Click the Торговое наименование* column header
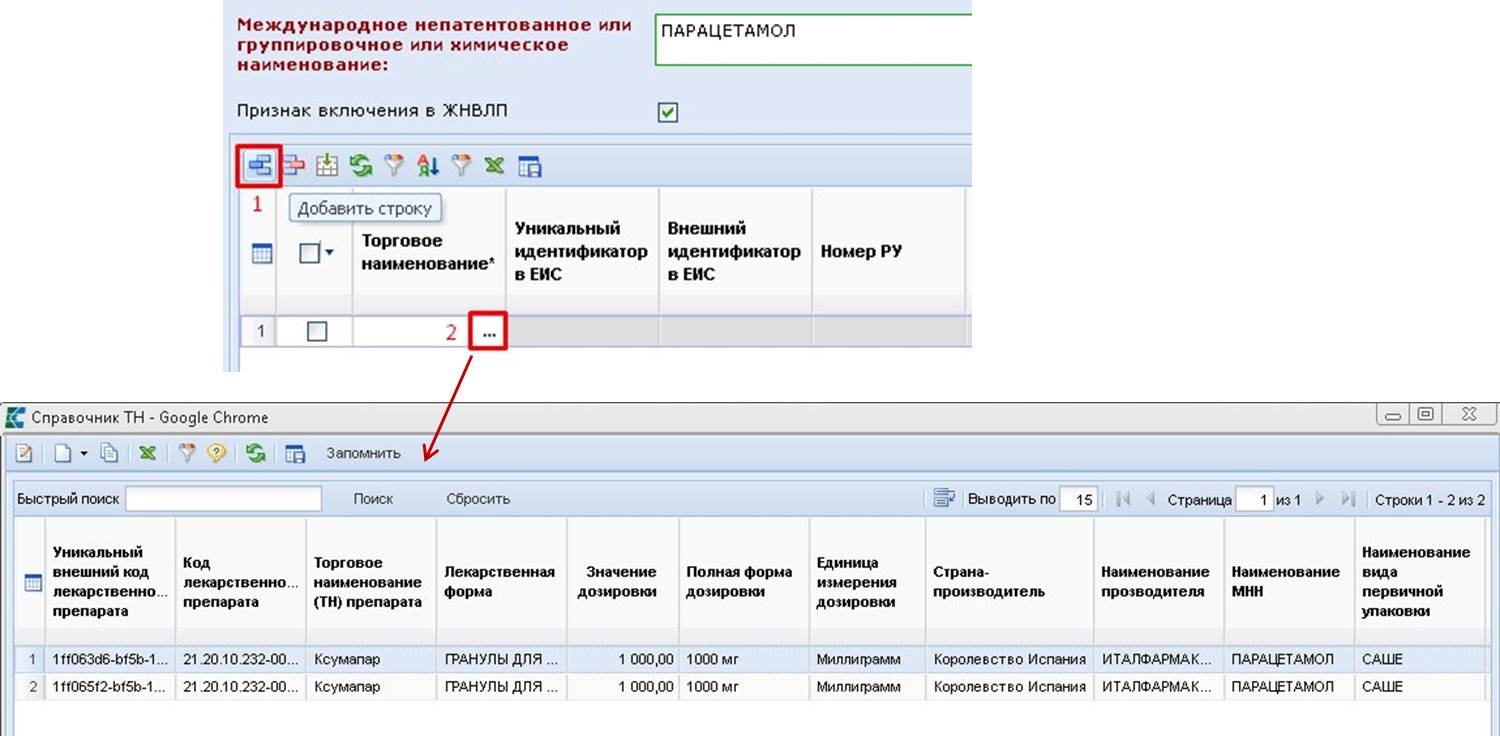Viewport: 1500px width, 736px height. coord(429,252)
